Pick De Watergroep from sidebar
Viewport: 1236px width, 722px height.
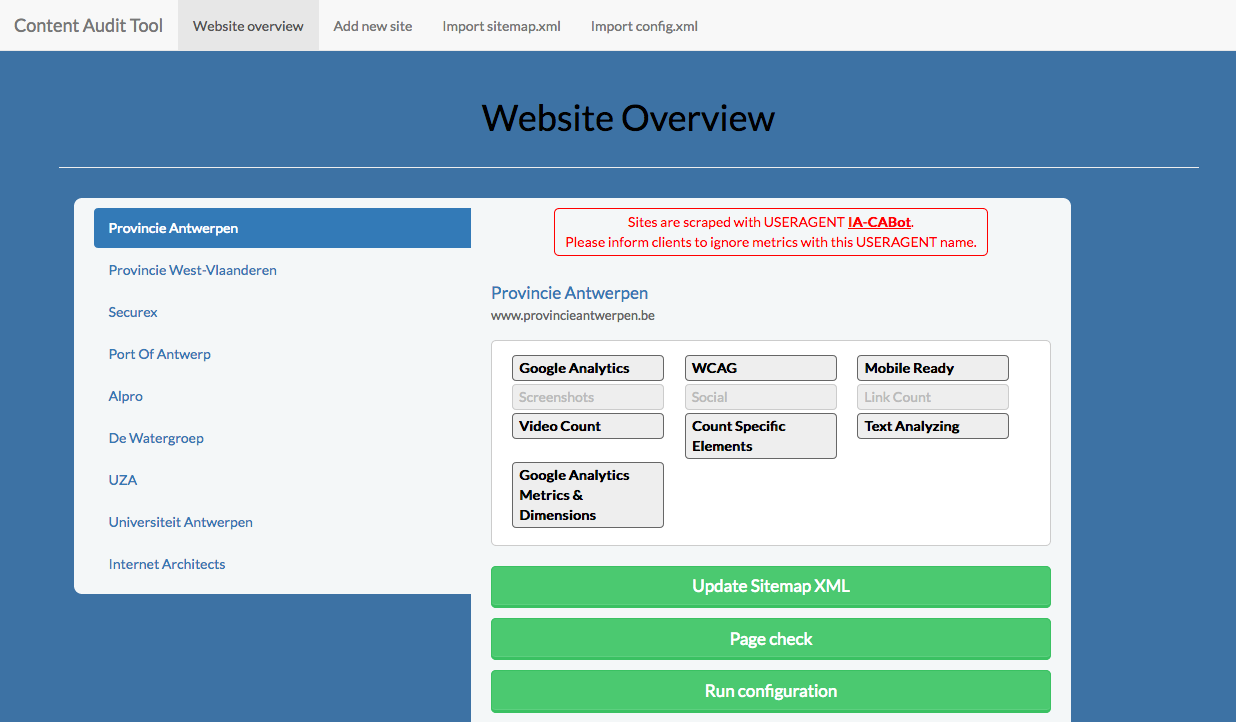pos(282,438)
